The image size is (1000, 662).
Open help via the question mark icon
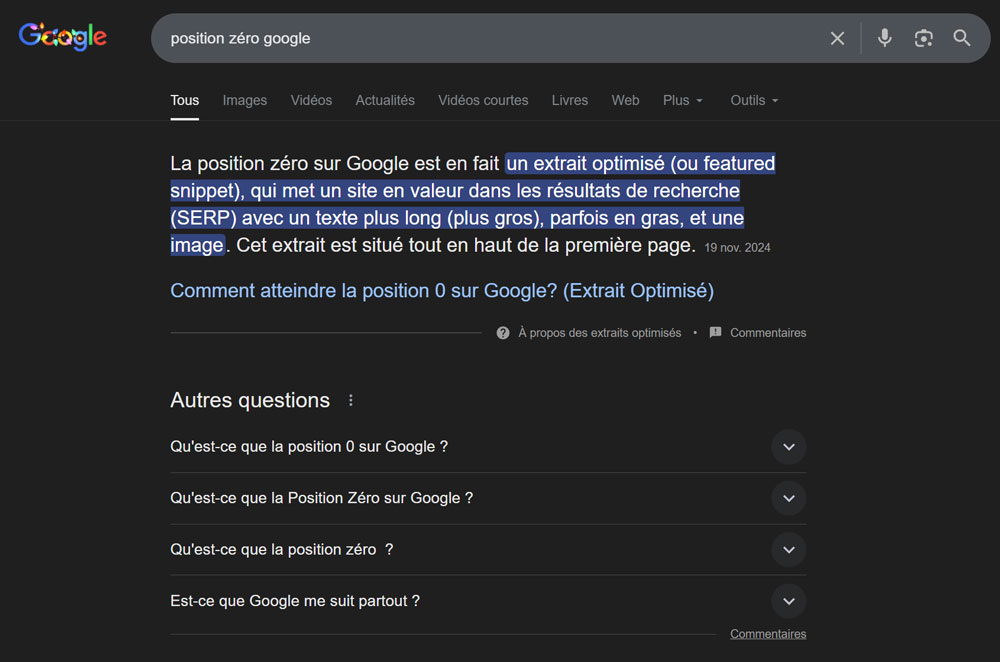(x=502, y=332)
